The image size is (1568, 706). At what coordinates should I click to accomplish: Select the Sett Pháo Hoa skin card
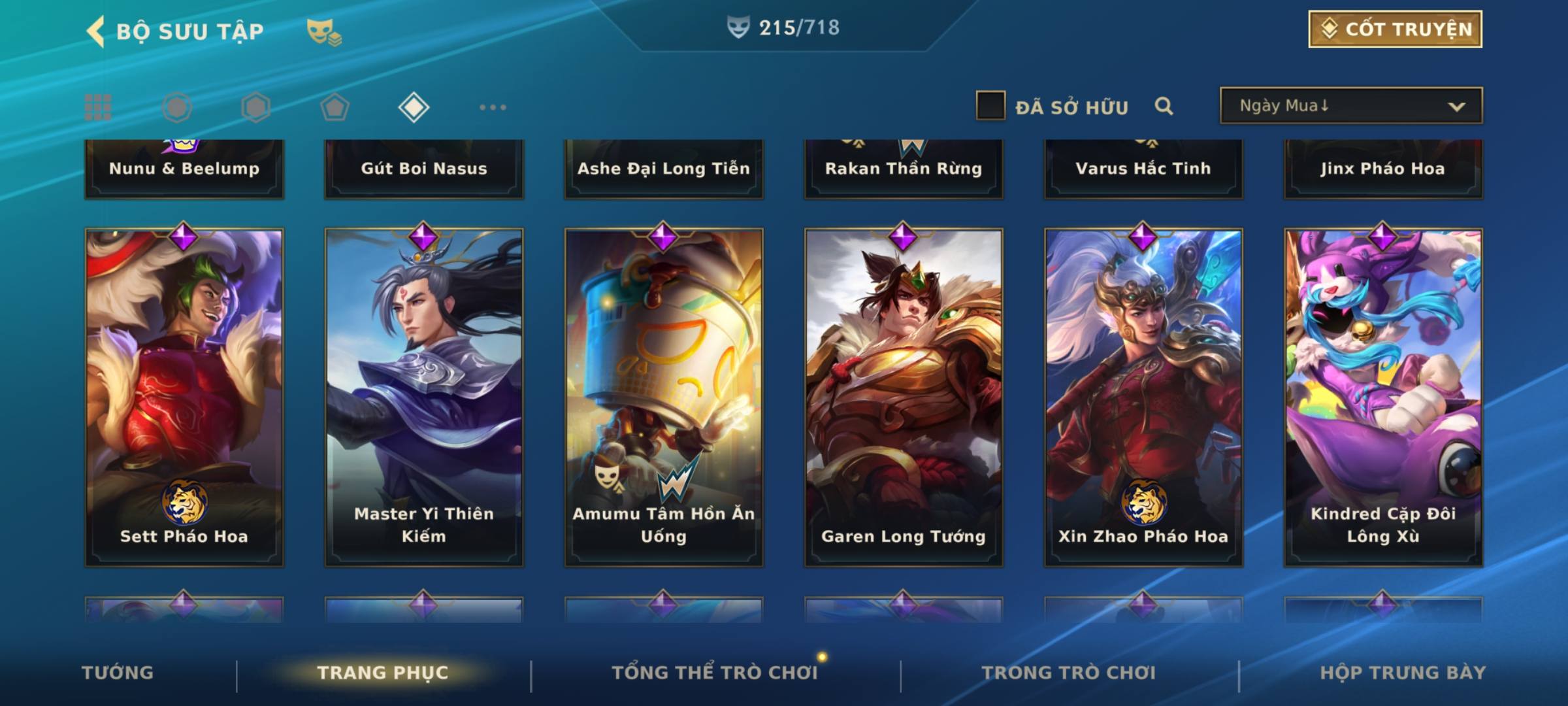coord(184,397)
